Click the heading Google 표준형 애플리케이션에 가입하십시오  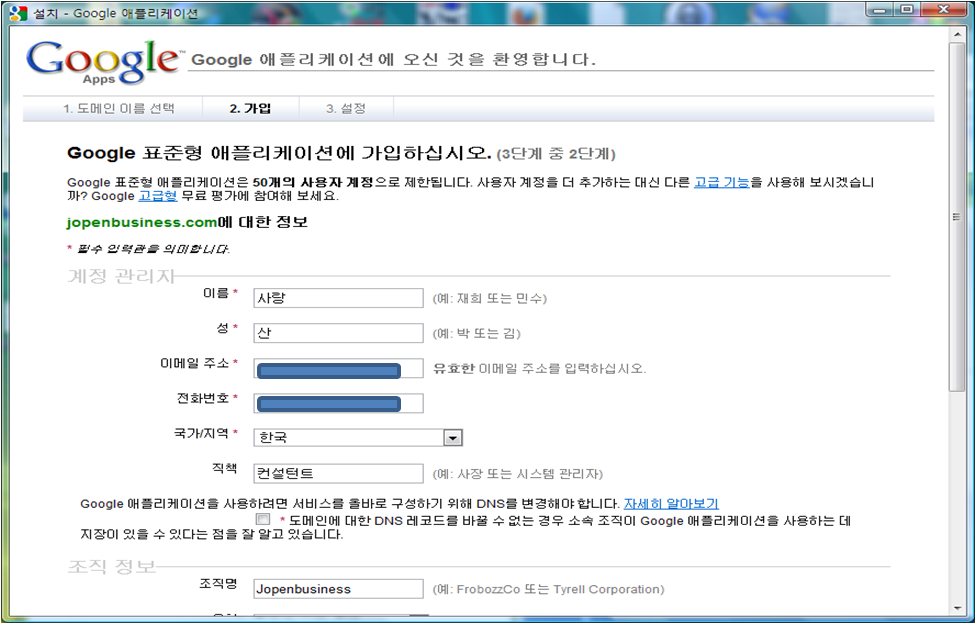pos(279,153)
